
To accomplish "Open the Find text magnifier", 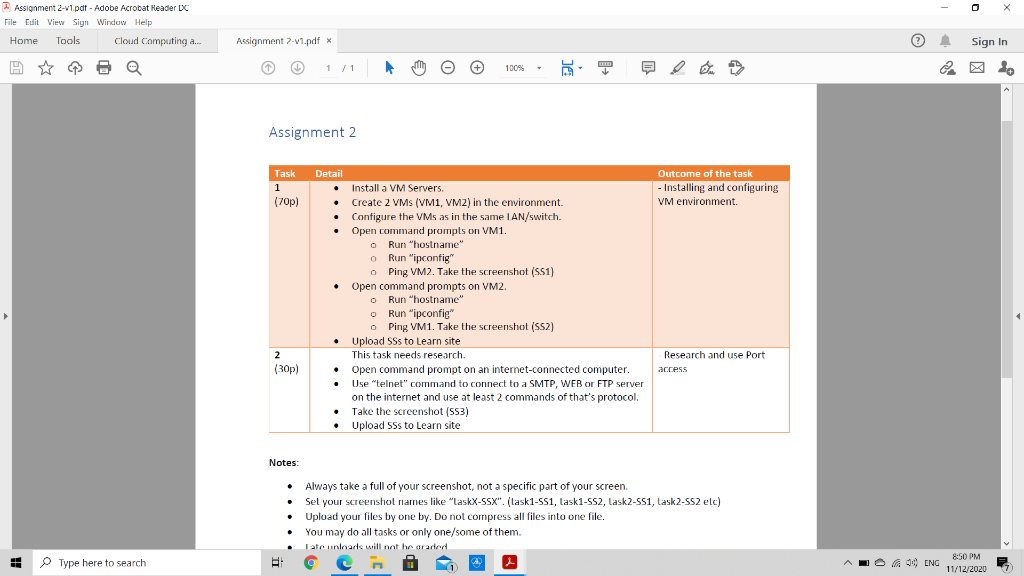I will click(x=134, y=68).
